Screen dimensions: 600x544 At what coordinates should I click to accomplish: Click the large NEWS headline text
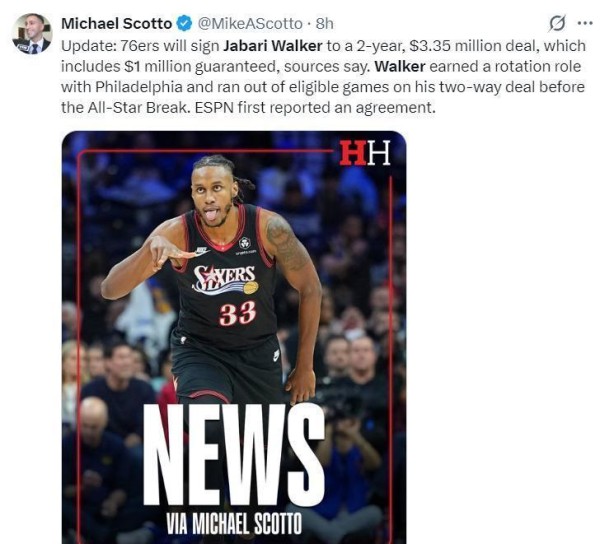[234, 455]
